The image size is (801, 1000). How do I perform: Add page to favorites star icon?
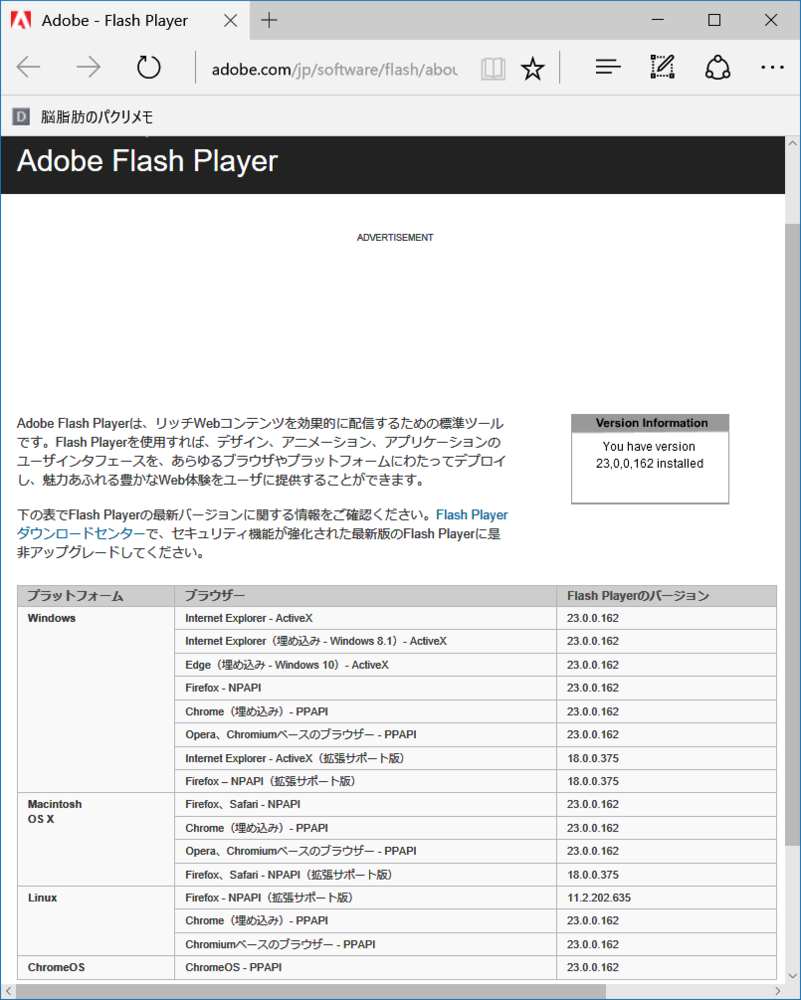pos(533,68)
